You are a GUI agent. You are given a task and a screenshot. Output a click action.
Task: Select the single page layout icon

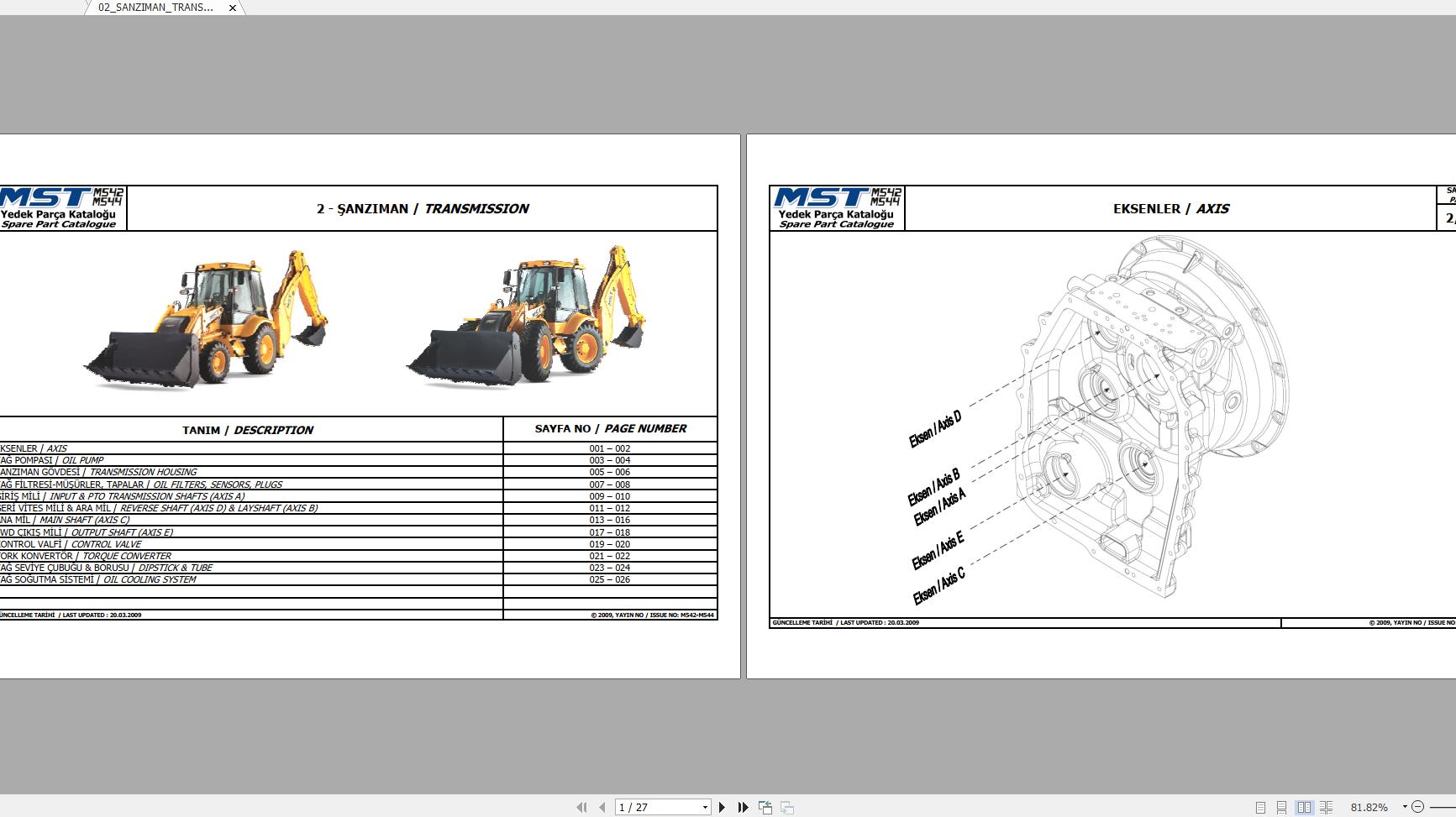click(x=1260, y=807)
